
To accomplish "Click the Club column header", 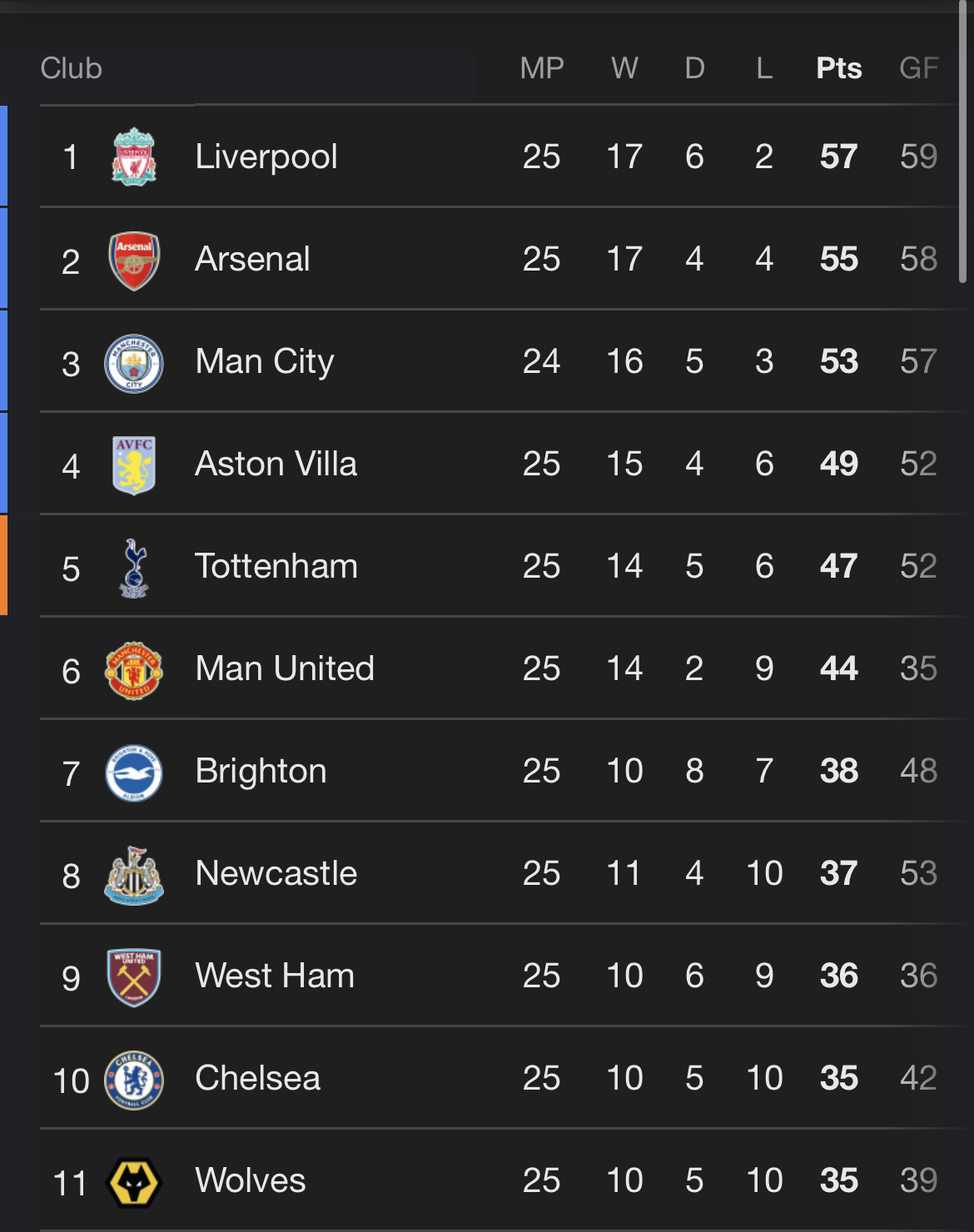I will coord(72,68).
